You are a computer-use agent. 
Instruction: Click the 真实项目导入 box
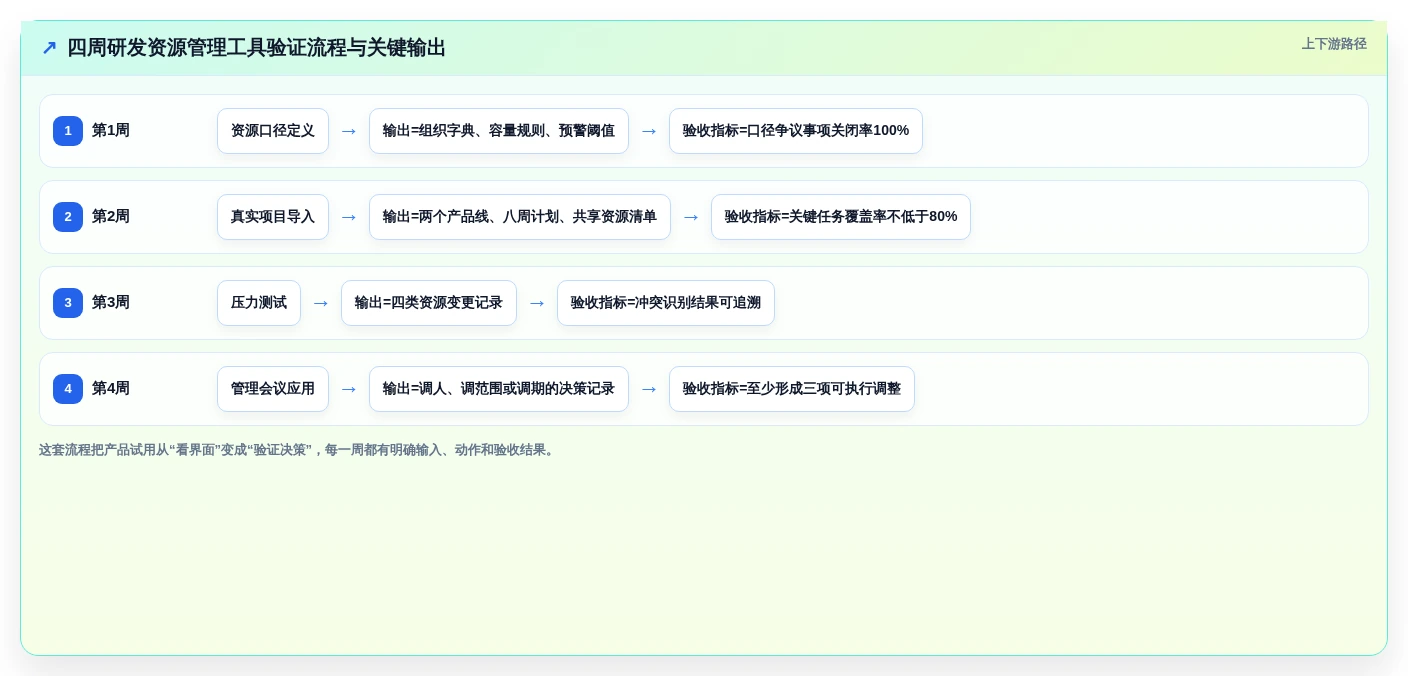pos(273,217)
